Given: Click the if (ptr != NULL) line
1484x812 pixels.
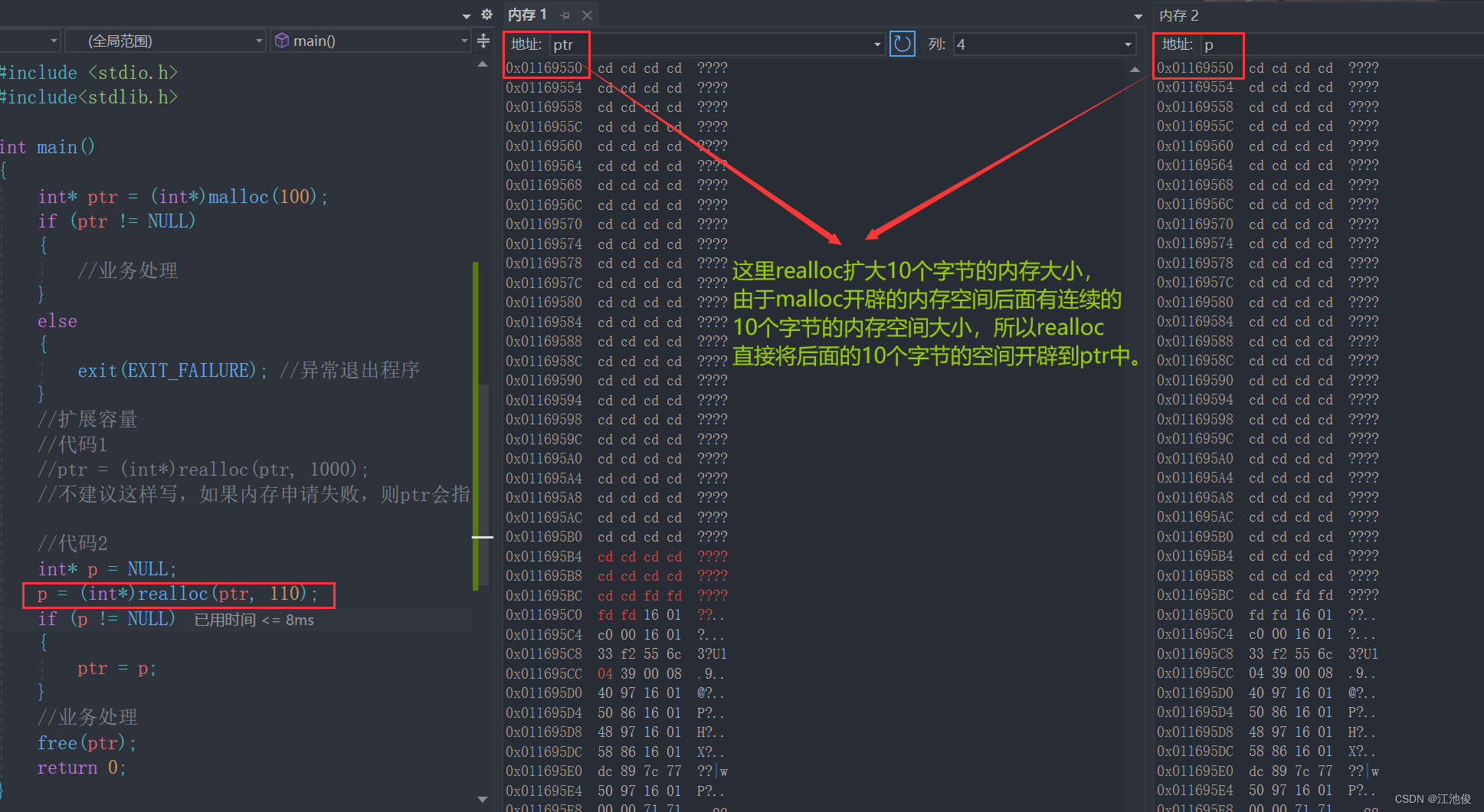Looking at the screenshot, I should point(116,221).
